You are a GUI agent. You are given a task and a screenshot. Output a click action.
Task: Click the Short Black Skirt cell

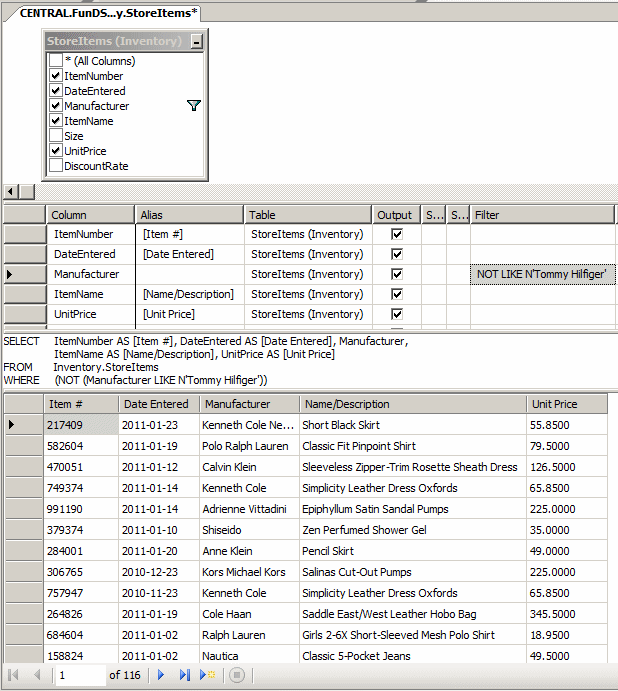click(x=413, y=425)
